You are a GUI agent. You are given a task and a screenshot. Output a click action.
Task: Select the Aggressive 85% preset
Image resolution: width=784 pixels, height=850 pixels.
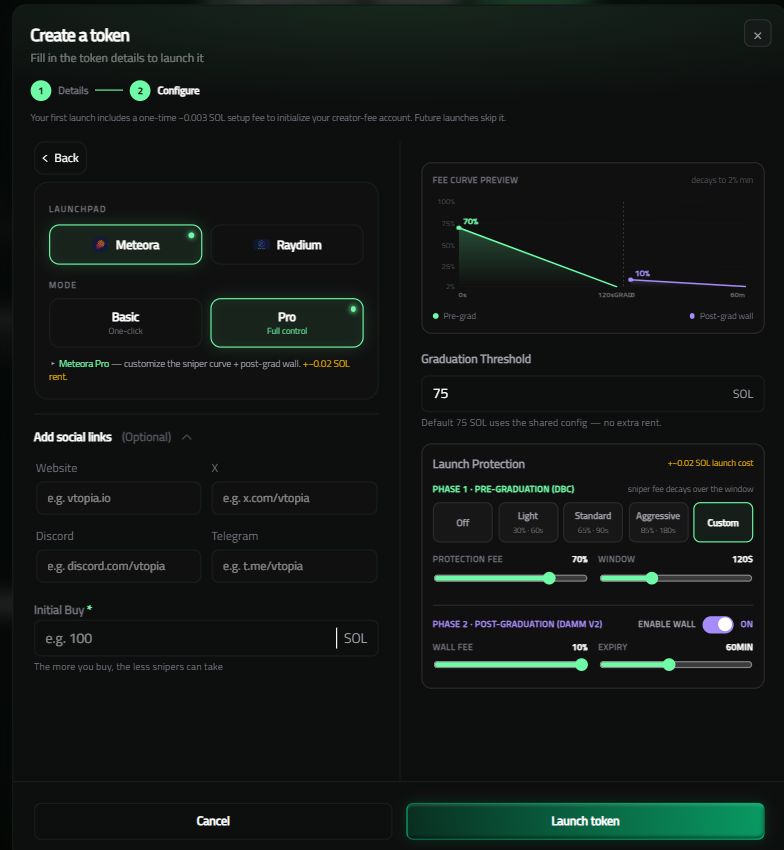[658, 523]
